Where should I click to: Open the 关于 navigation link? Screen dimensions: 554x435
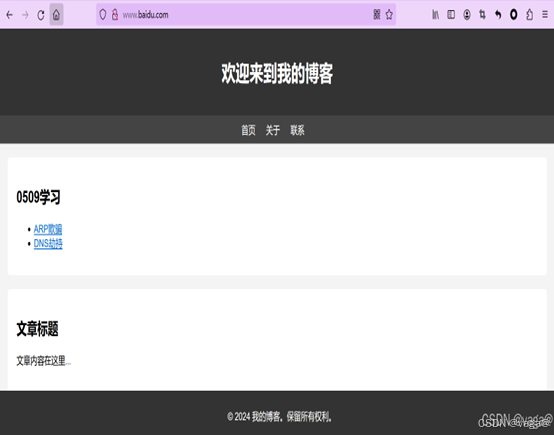tap(272, 130)
